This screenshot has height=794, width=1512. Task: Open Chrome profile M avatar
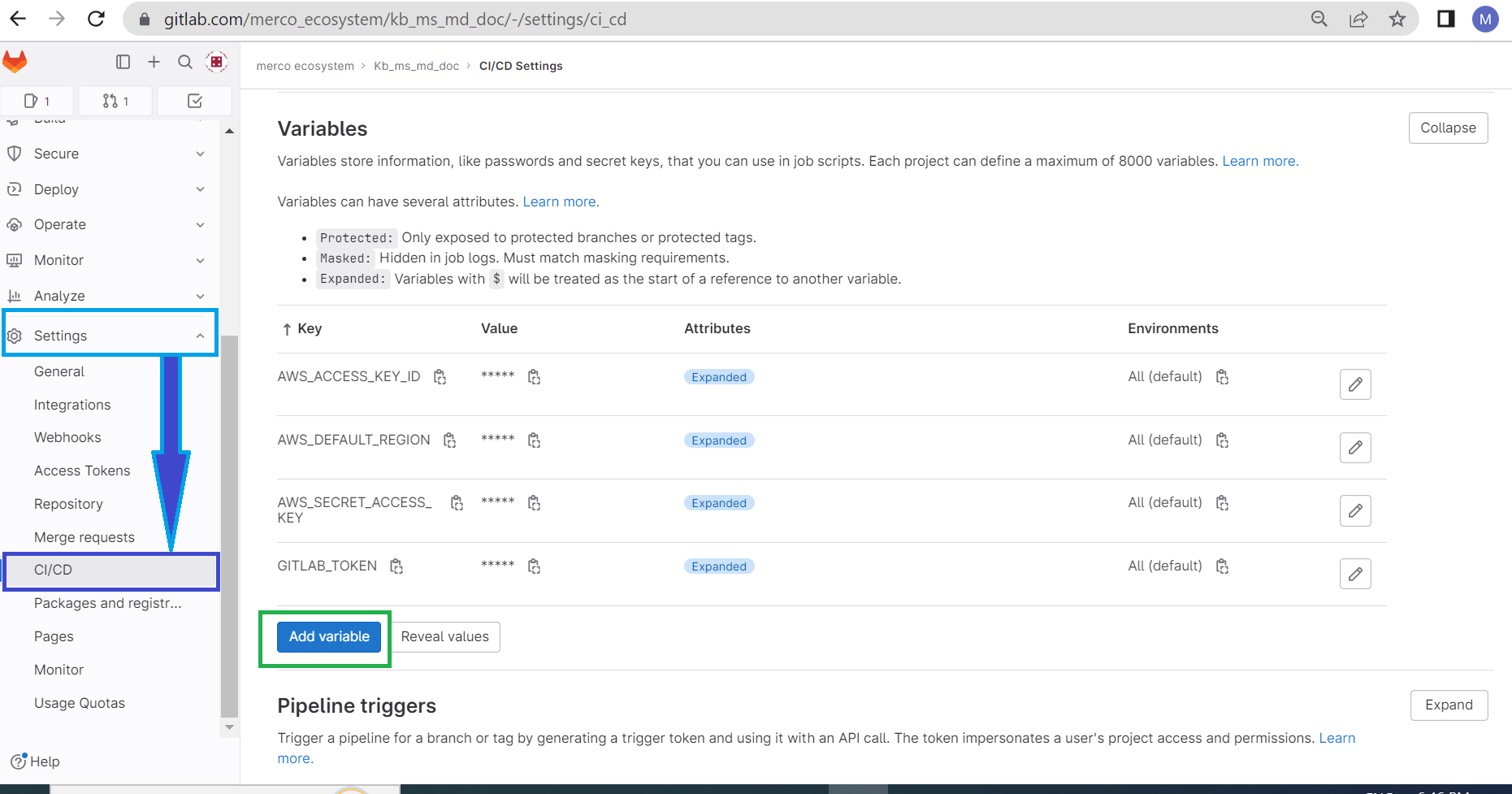1485,19
